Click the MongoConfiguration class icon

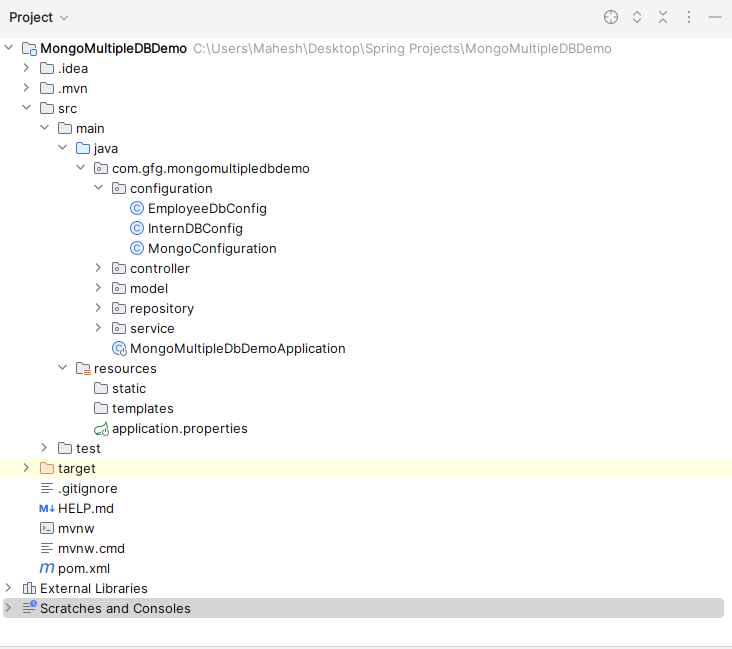pyautogui.click(x=137, y=248)
